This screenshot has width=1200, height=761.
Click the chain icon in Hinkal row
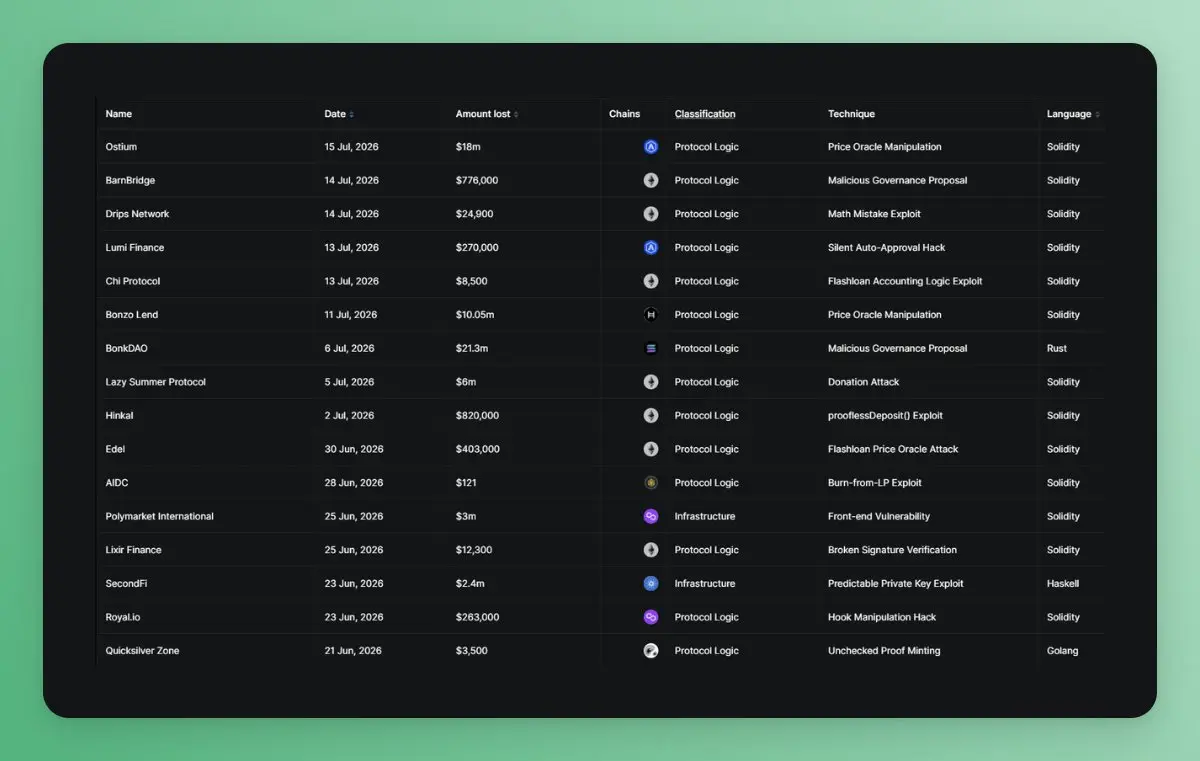[651, 416]
